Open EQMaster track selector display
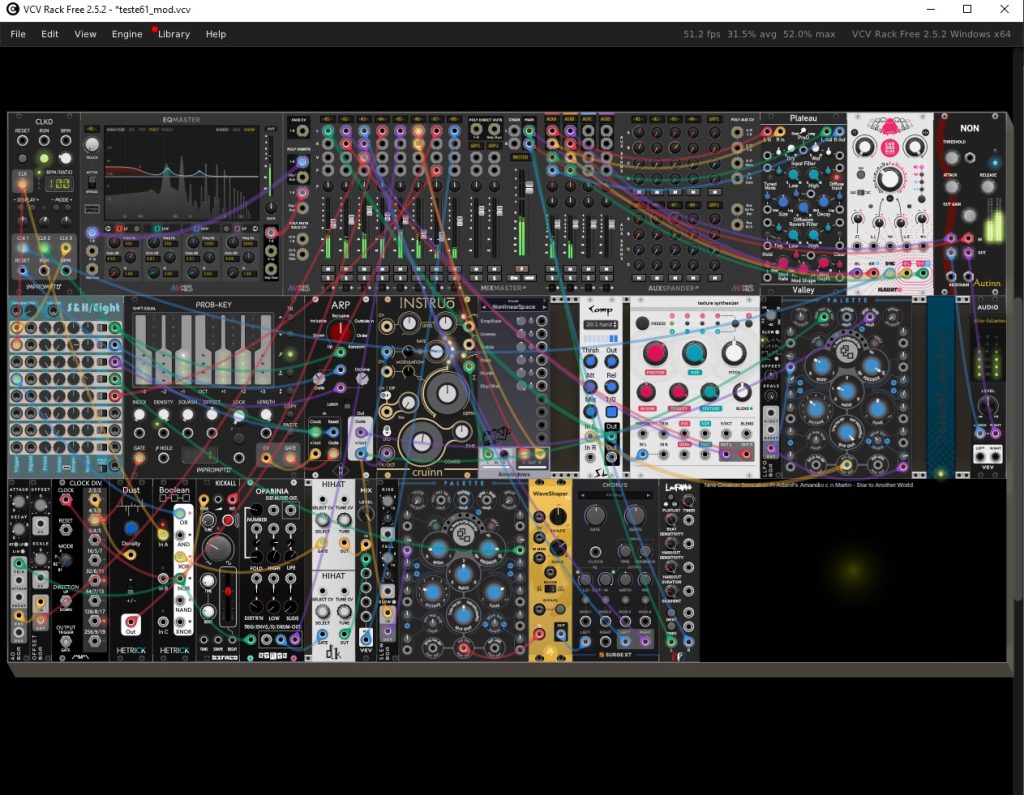The width and height of the screenshot is (1024, 795). [x=91, y=129]
